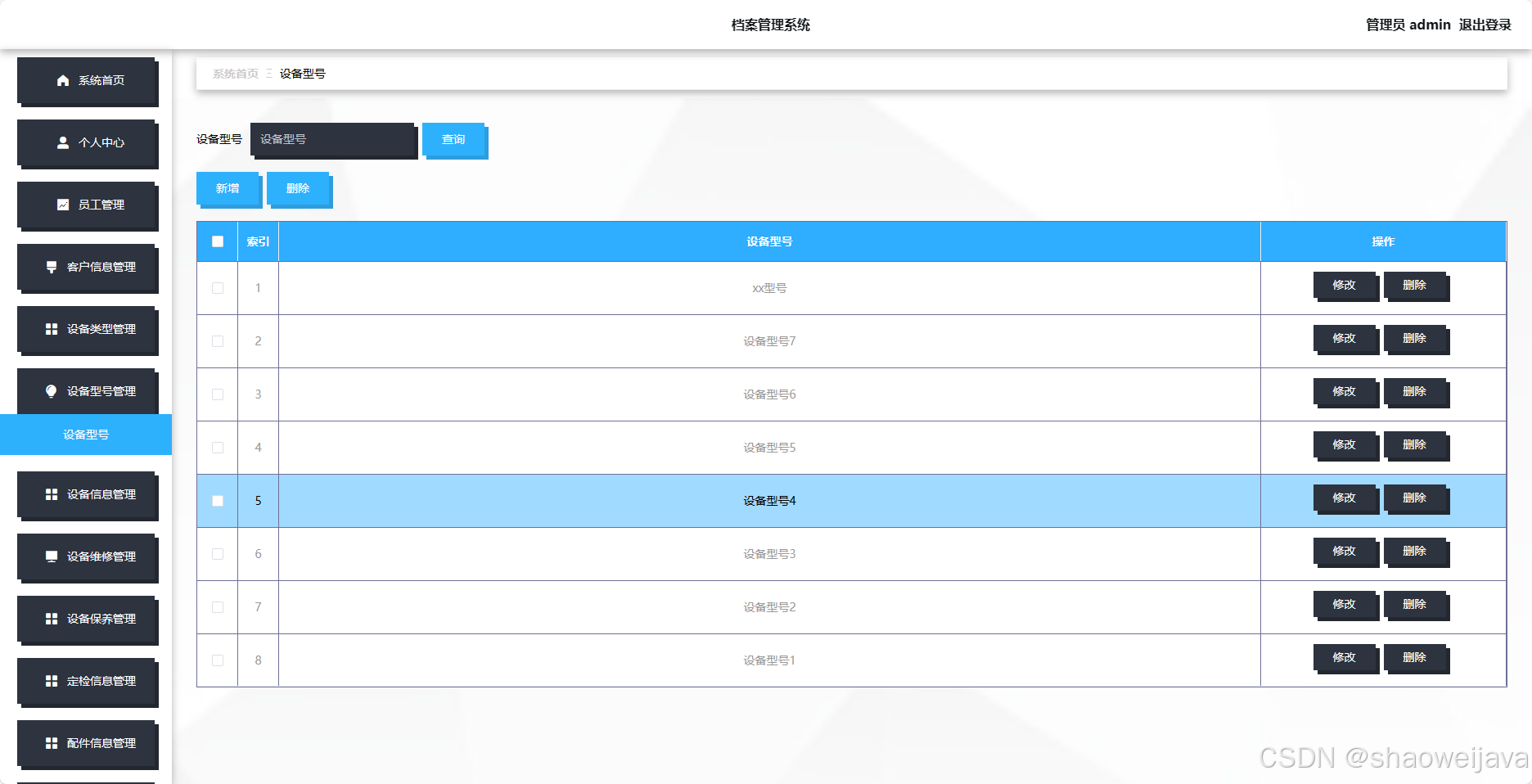Check the checkbox for row 设备型号2

tap(218, 607)
